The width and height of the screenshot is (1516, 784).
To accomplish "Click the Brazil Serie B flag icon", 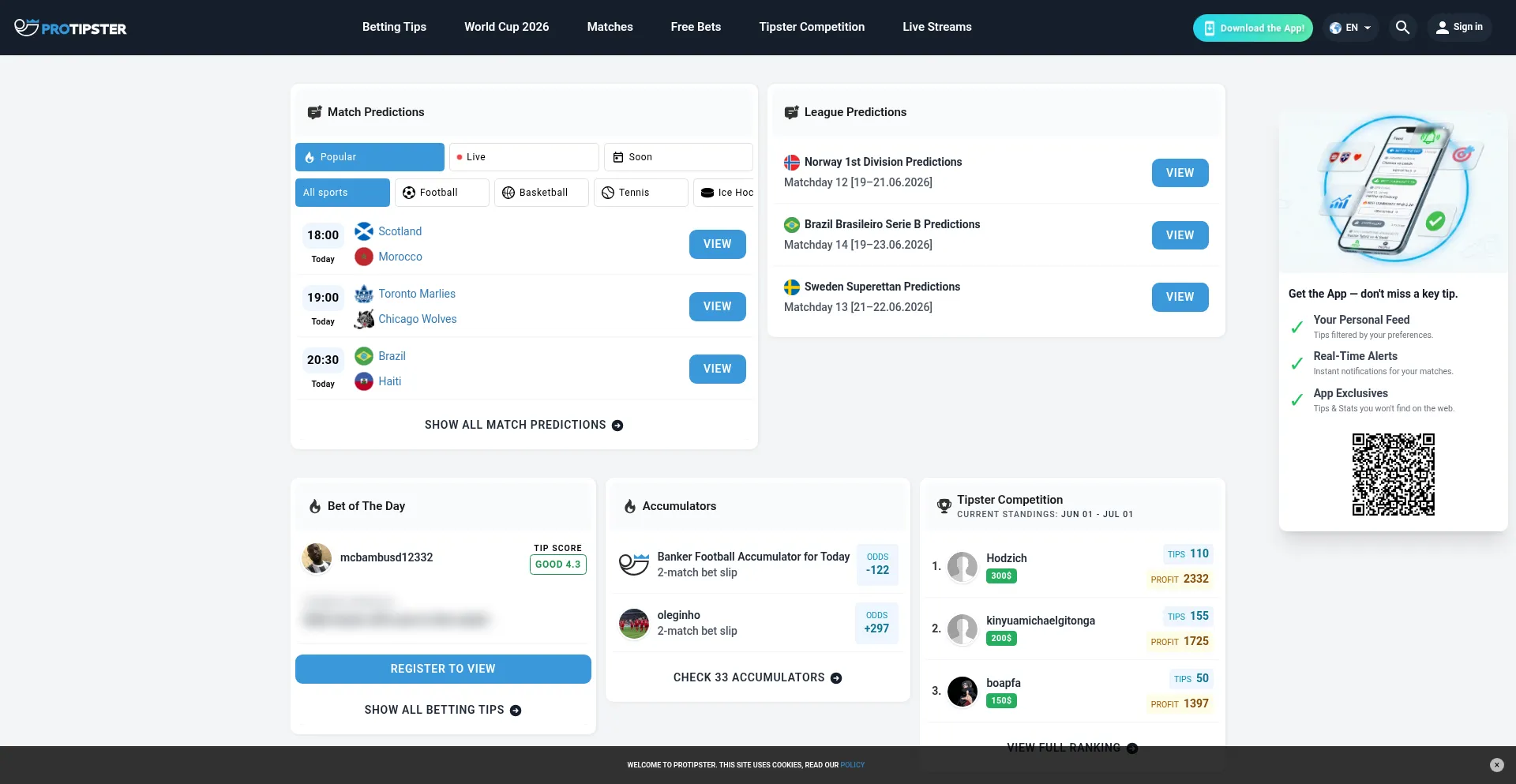I will pyautogui.click(x=792, y=225).
